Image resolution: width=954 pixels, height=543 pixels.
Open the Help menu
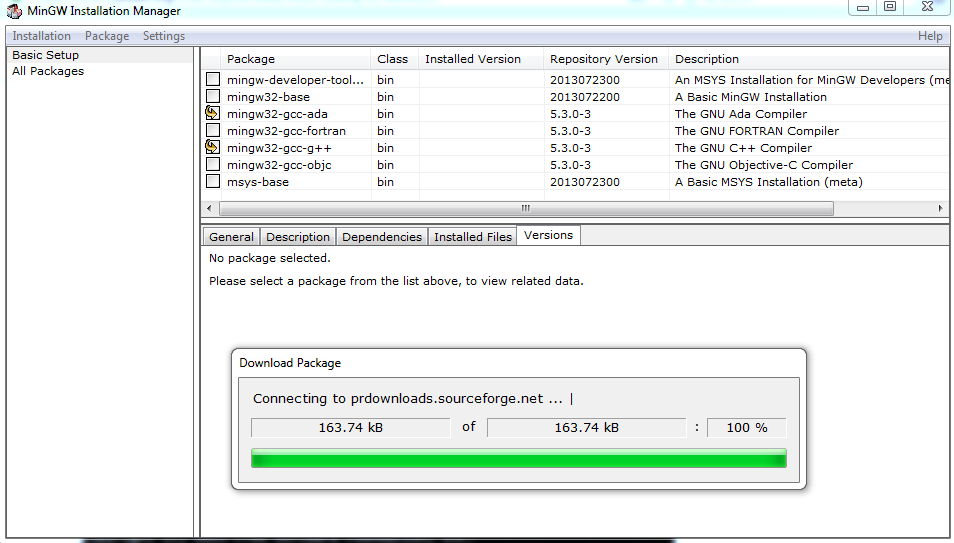click(930, 36)
